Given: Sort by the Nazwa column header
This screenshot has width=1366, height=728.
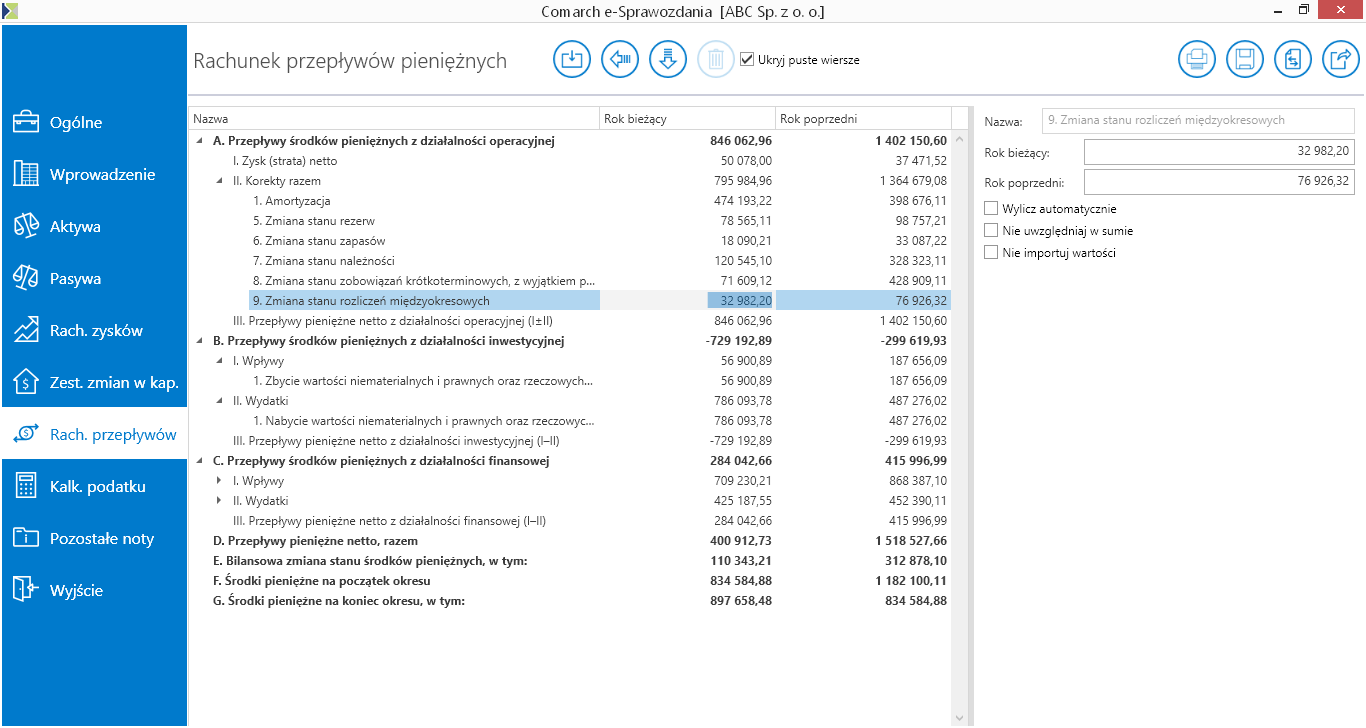Looking at the screenshot, I should click(394, 119).
